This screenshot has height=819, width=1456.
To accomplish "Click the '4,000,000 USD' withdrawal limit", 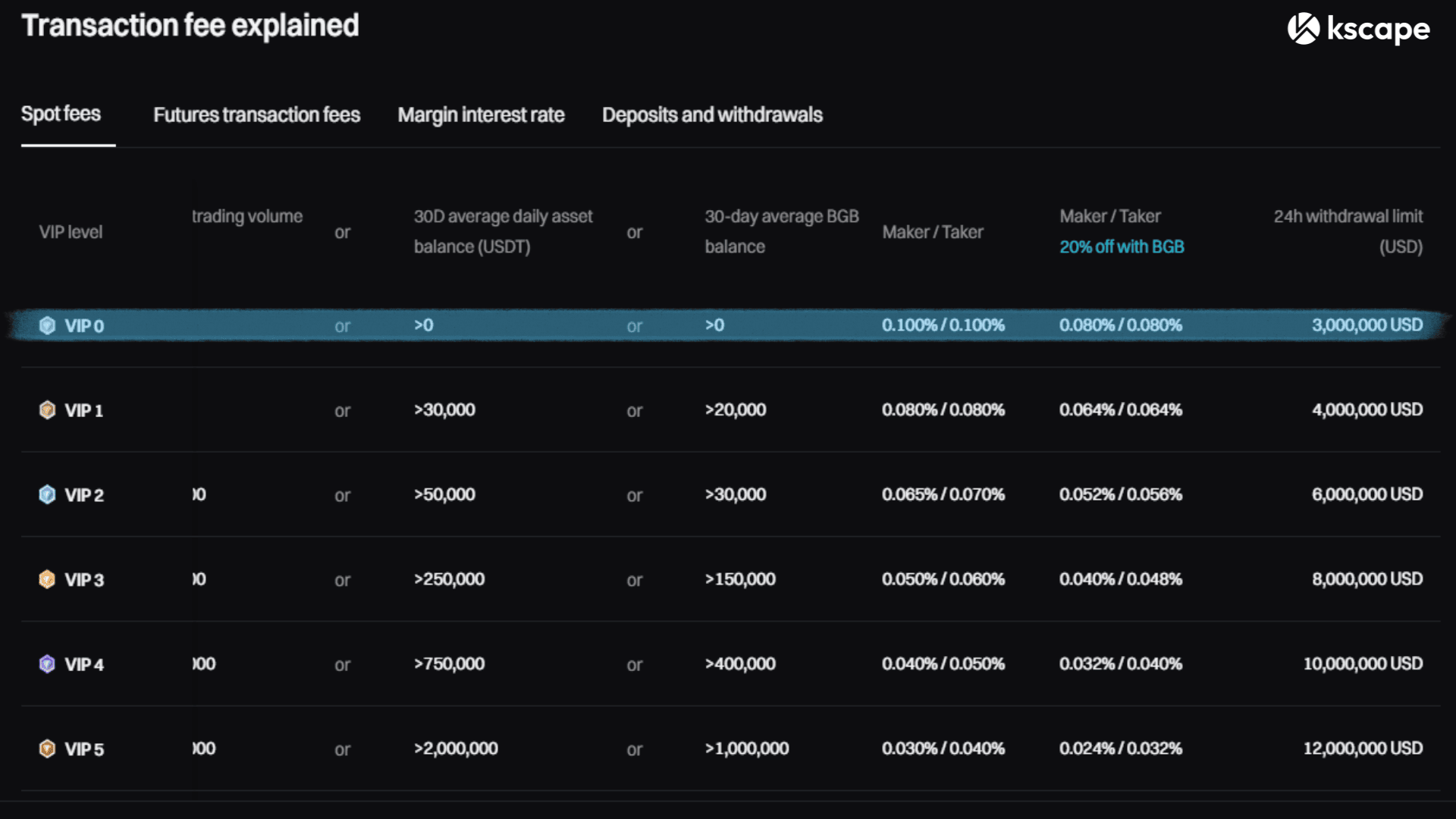I will click(1367, 409).
